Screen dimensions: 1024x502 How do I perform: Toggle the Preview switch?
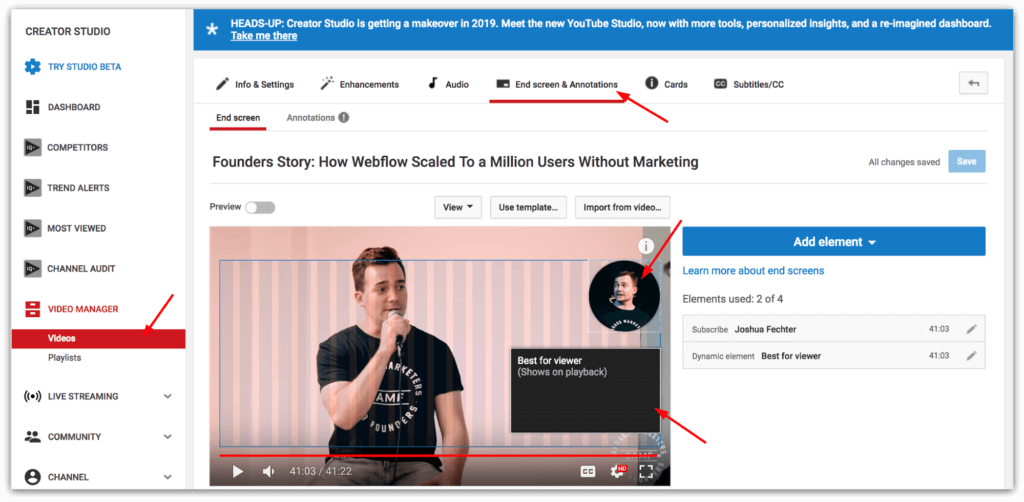[x=260, y=208]
